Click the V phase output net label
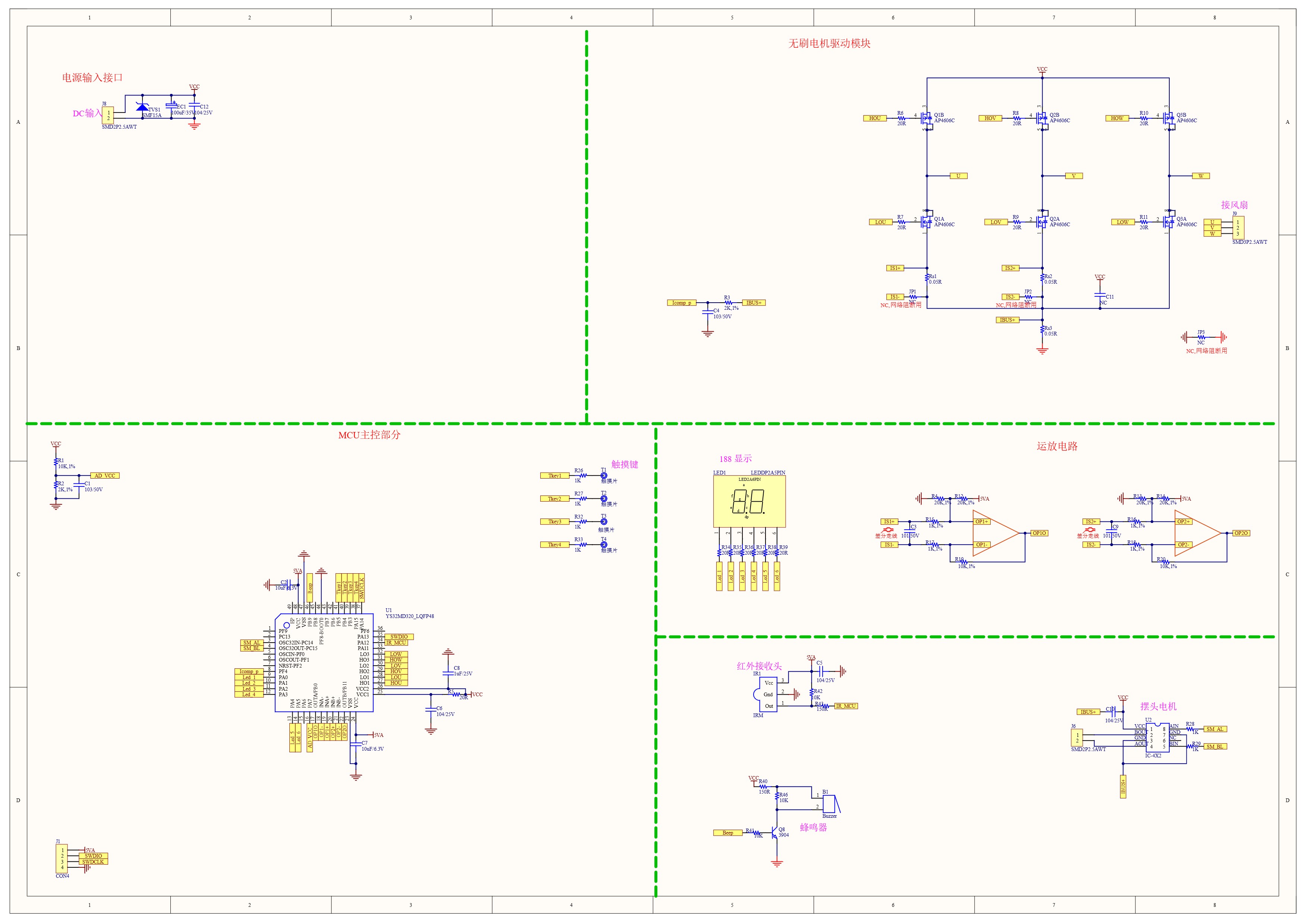The height and width of the screenshot is (924, 1308). (x=1074, y=176)
